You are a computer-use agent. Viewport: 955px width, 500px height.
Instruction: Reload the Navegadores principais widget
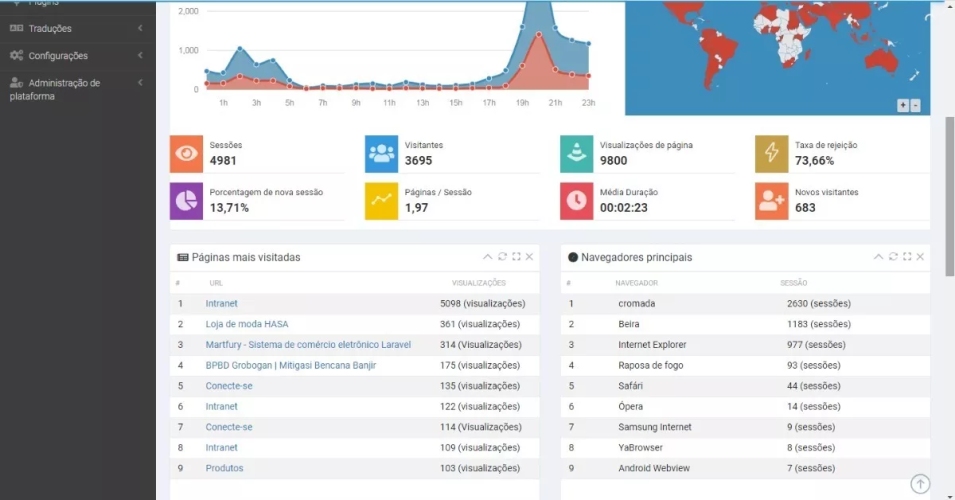pos(893,257)
